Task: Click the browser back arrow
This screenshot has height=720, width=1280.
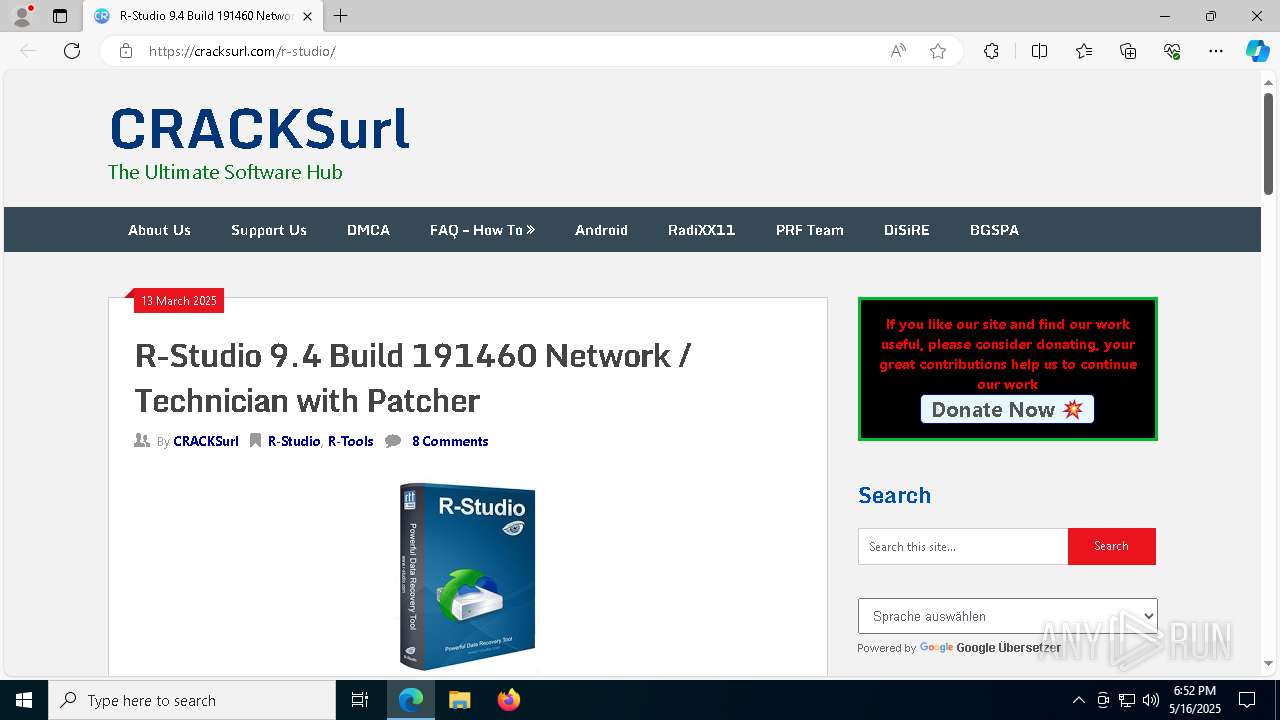Action: [x=28, y=51]
